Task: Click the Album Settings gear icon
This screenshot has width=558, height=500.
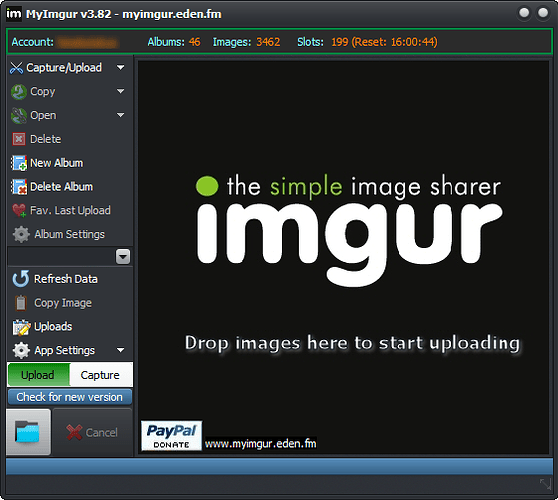Action: [21, 234]
